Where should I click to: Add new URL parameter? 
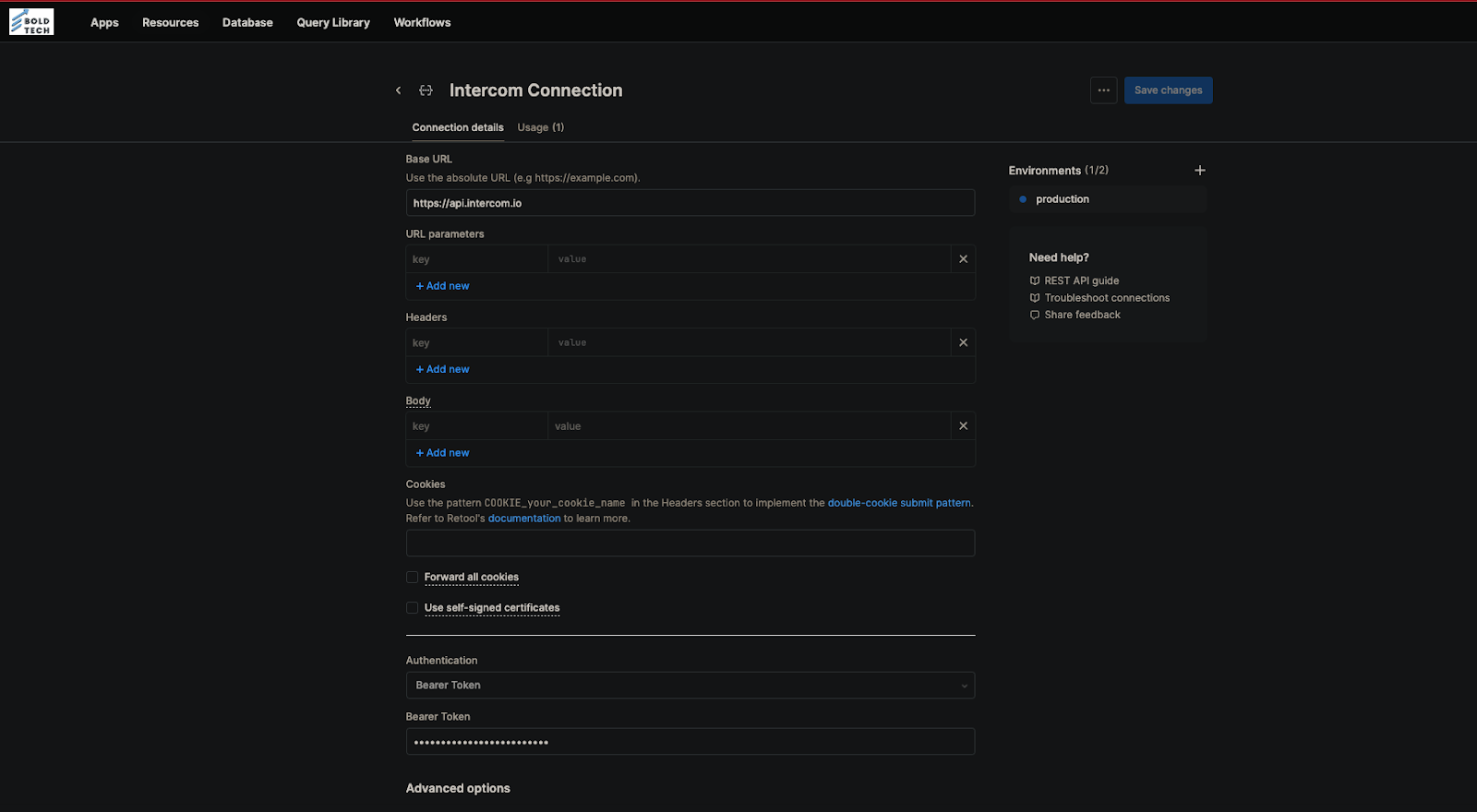tap(443, 286)
